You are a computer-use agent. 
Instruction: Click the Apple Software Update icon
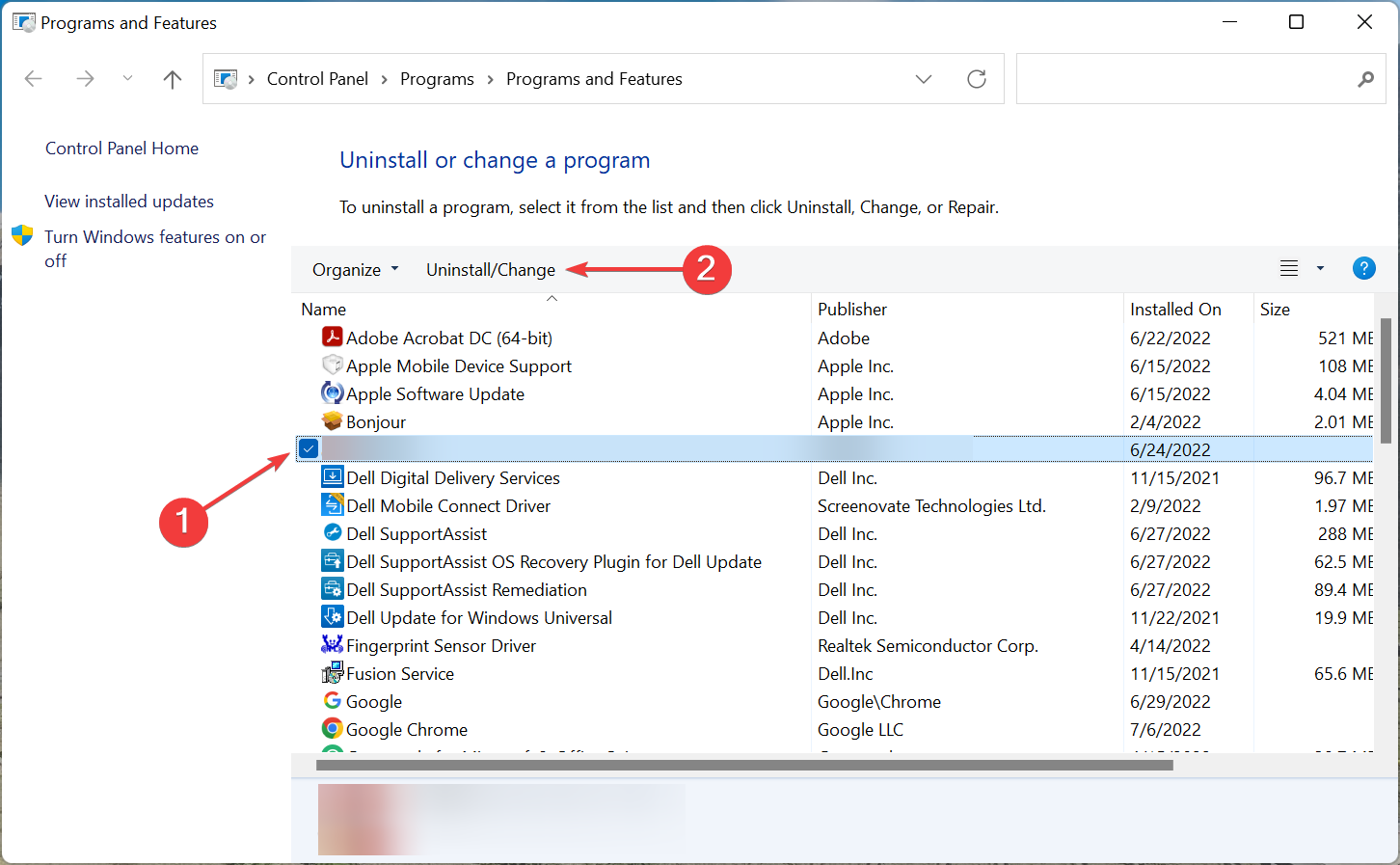coord(332,392)
